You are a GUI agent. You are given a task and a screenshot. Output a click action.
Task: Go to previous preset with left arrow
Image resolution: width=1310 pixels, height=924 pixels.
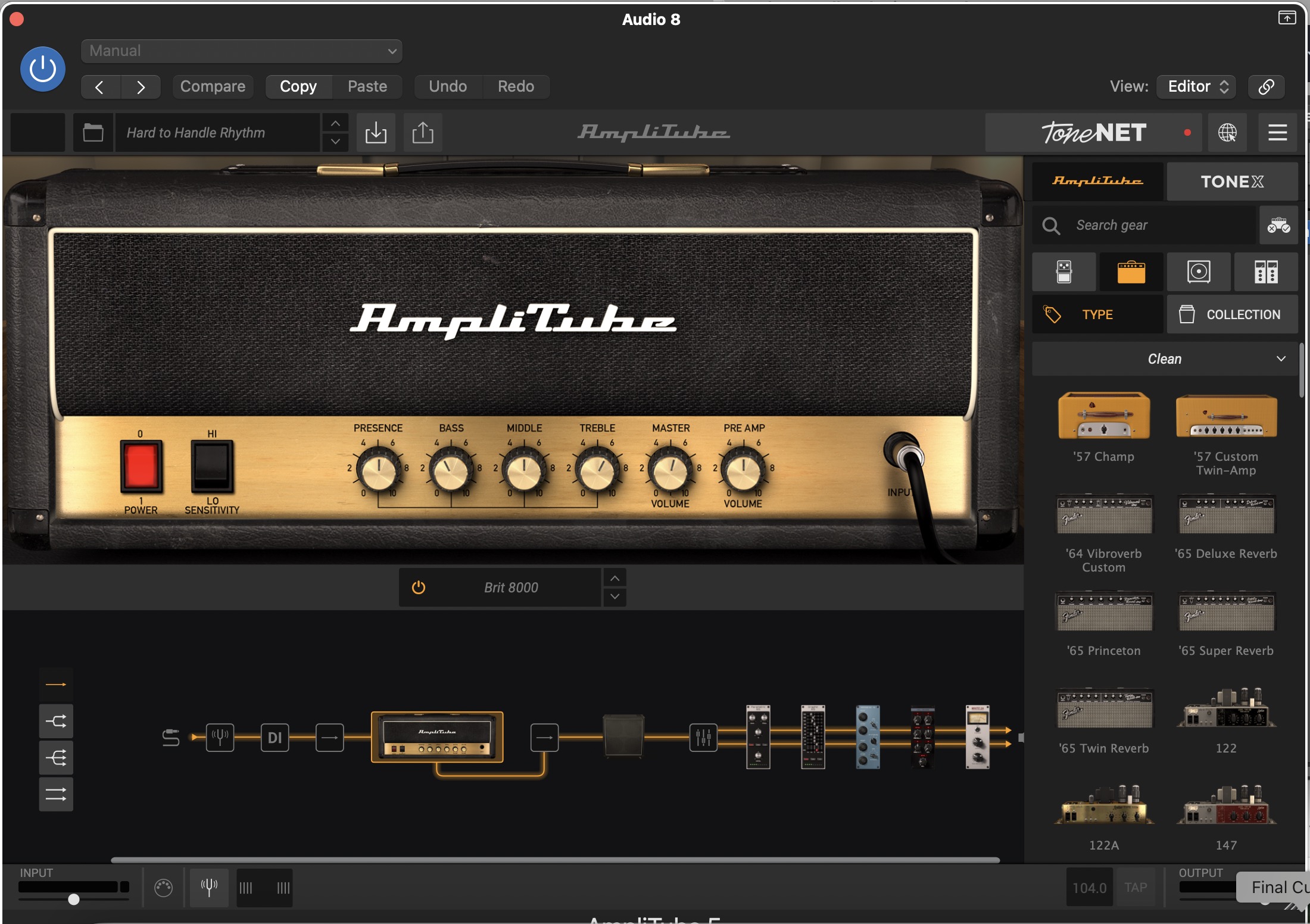click(100, 87)
